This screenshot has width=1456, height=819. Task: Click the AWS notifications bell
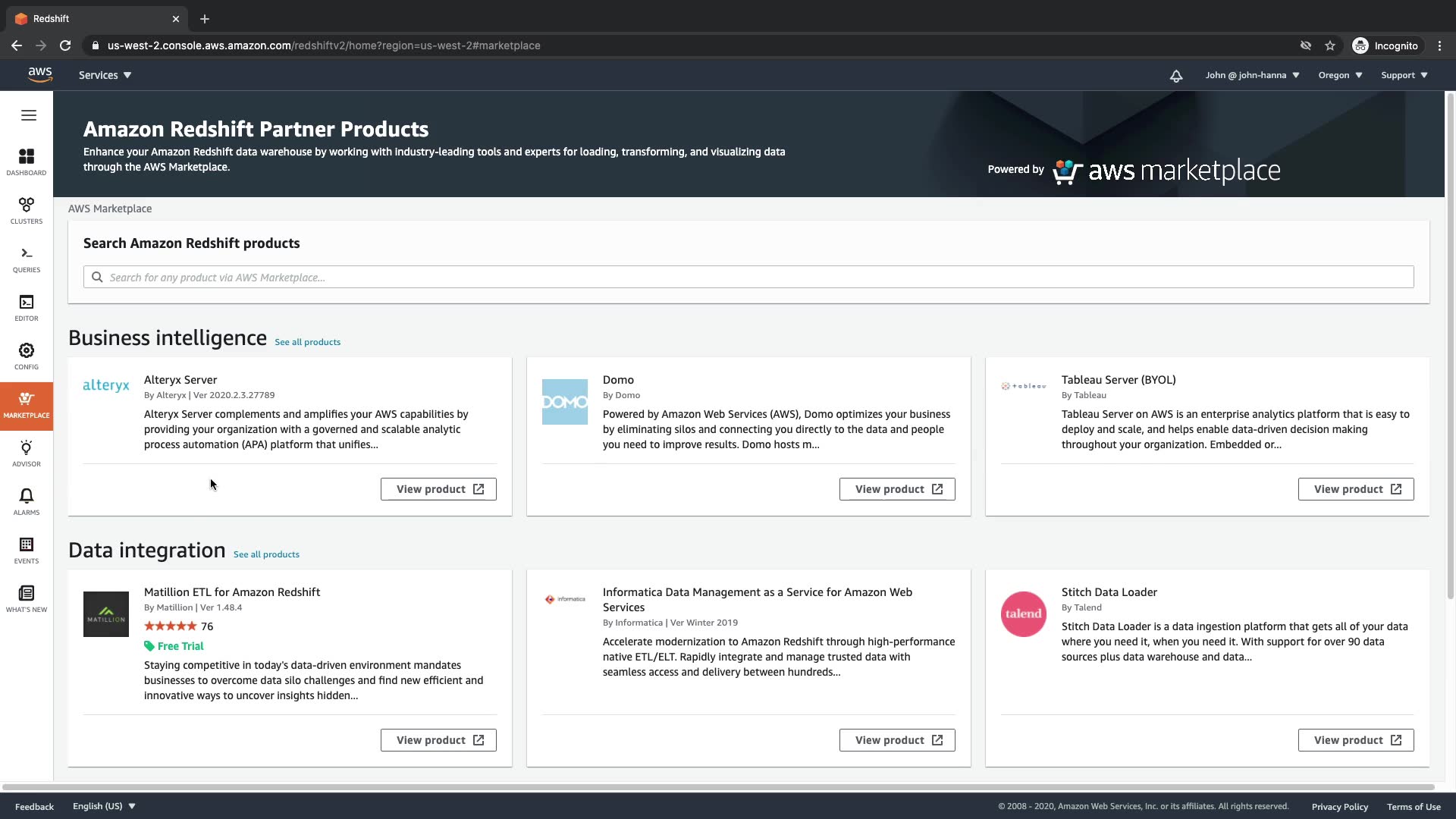[x=1175, y=76]
